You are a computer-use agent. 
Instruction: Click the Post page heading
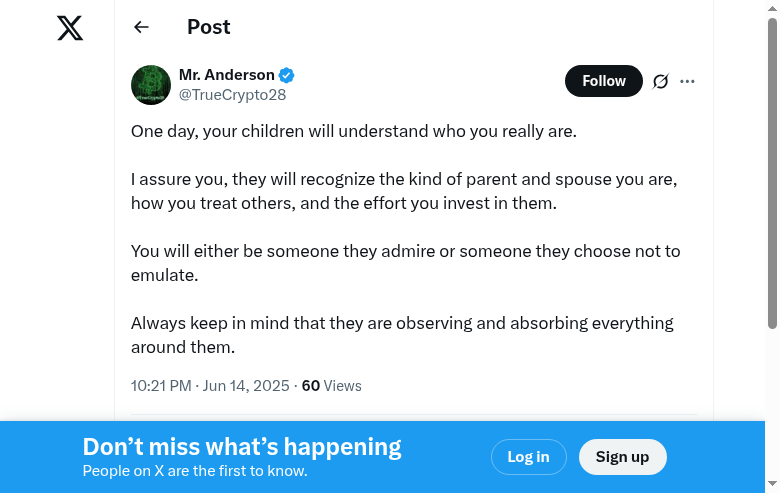coord(209,28)
